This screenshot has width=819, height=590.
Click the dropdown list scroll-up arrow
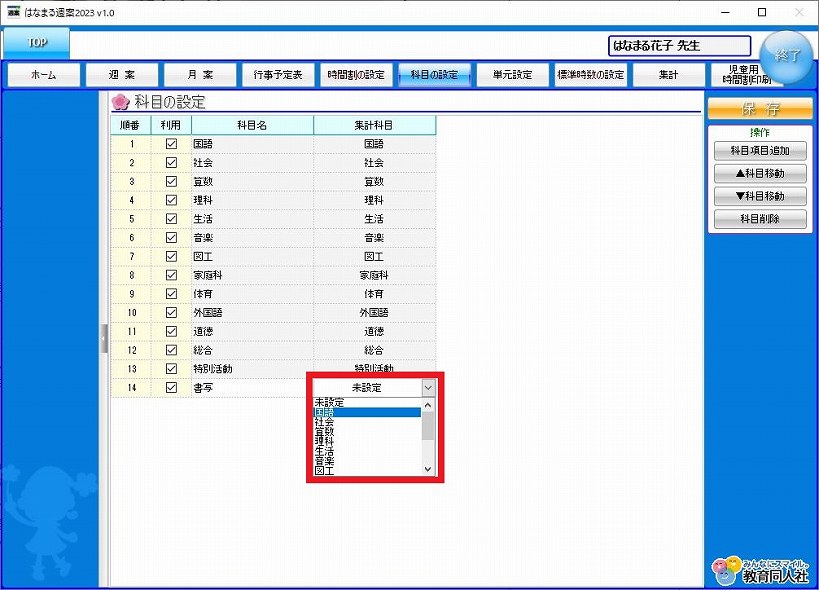pyautogui.click(x=428, y=405)
